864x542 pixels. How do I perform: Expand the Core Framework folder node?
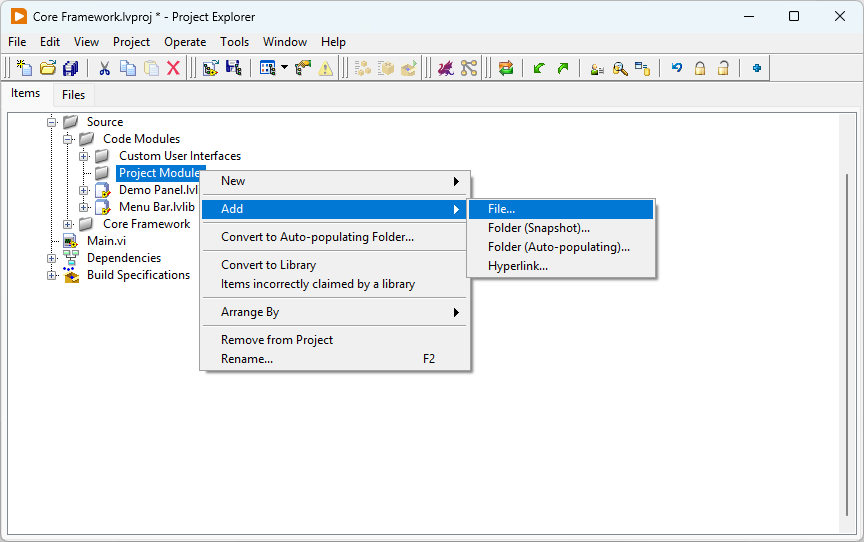[68, 225]
